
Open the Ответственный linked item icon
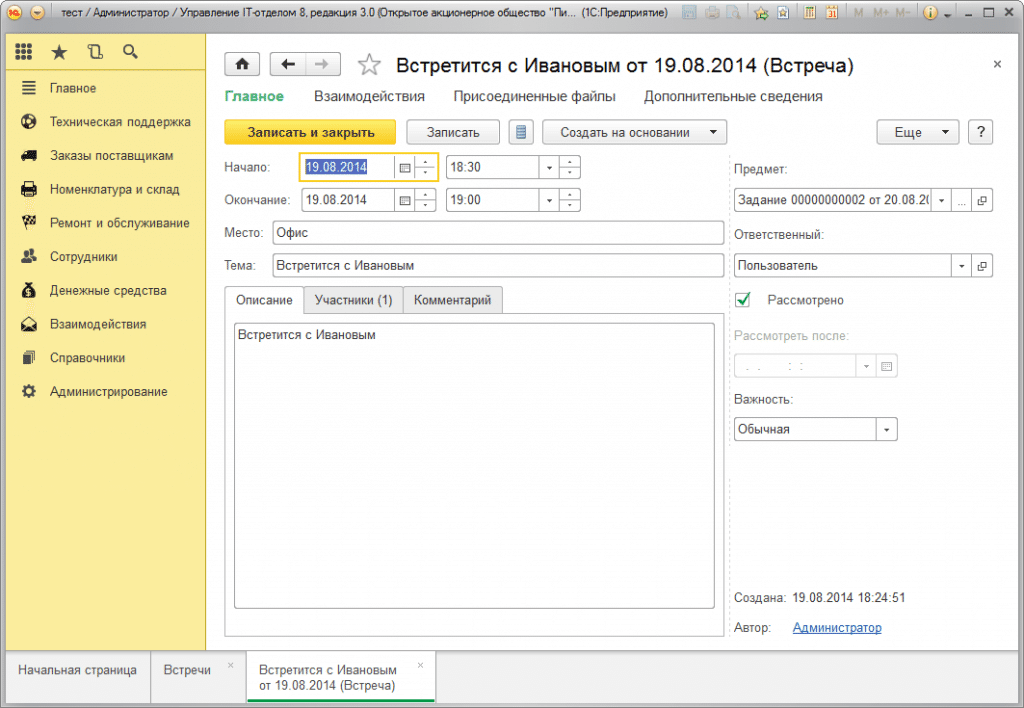(982, 265)
